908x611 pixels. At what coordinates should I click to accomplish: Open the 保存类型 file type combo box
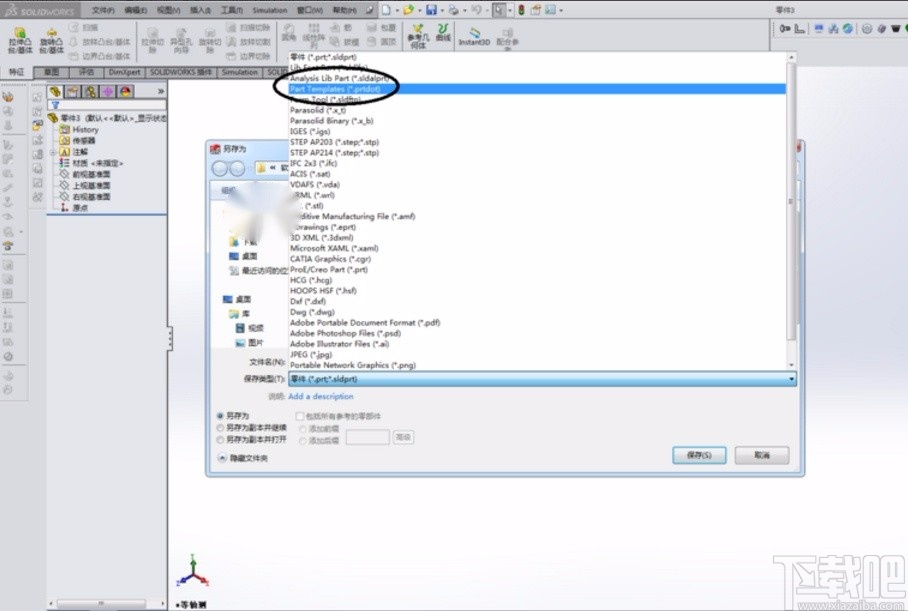(x=543, y=379)
